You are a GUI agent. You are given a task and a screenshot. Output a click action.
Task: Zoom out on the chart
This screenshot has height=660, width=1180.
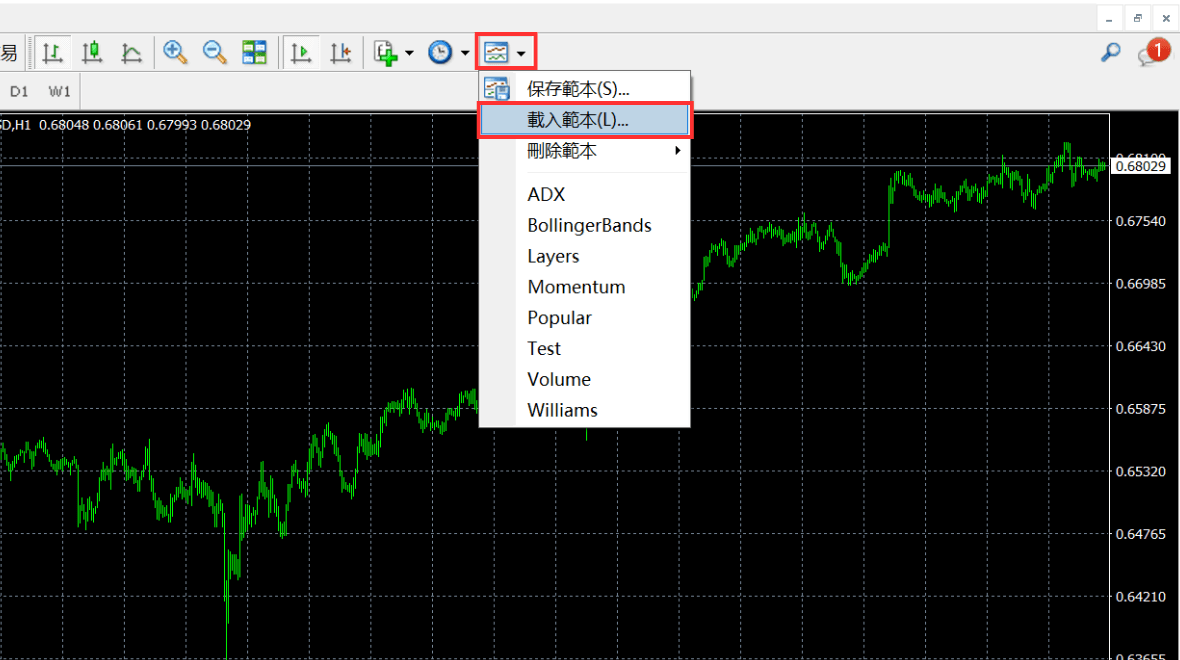click(x=215, y=52)
